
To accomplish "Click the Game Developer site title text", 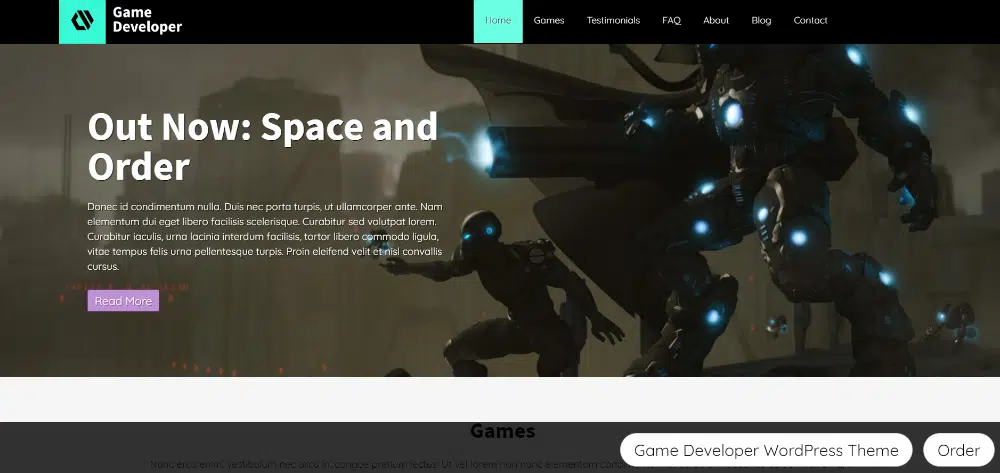I will click(147, 21).
